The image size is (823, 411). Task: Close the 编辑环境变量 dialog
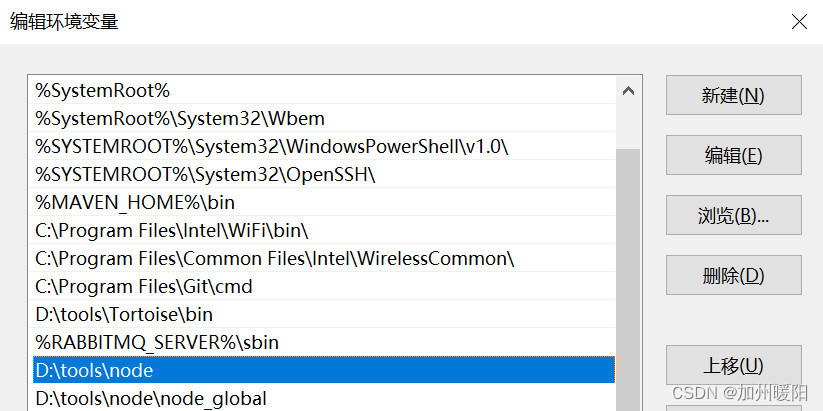click(799, 22)
